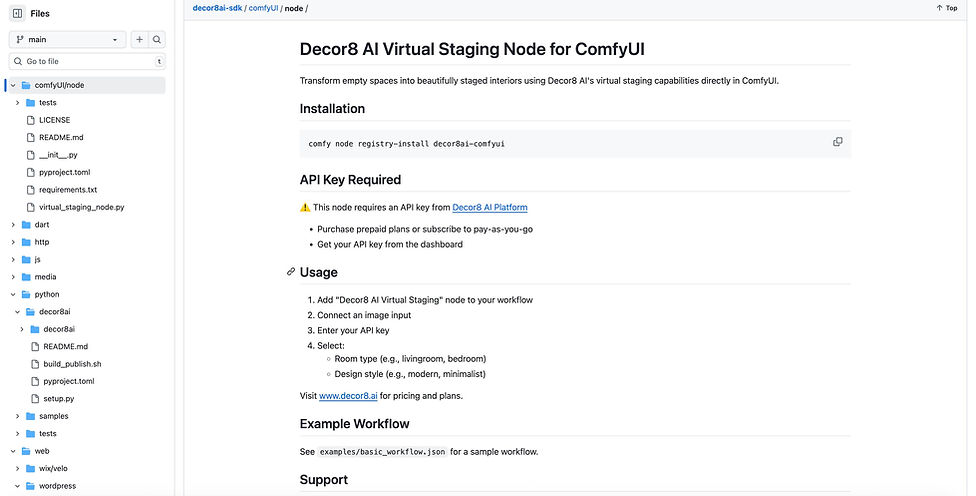Screen dimensions: 976x496
Task: Open virtual_staging_node.py file
Action: (82, 207)
